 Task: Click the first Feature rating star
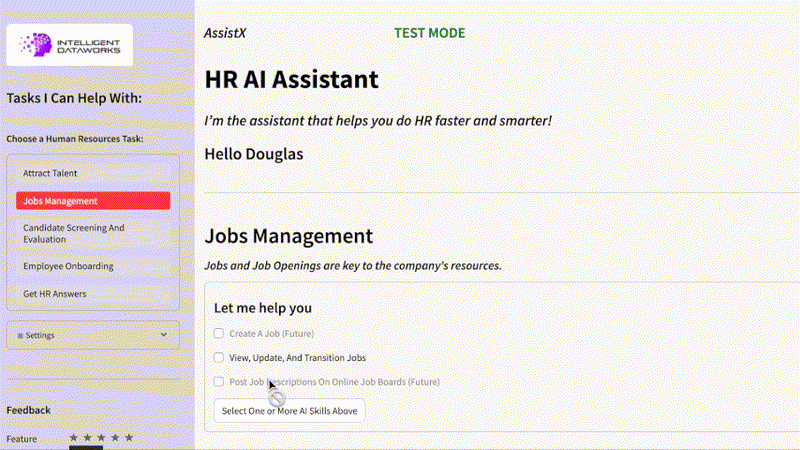tap(73, 438)
